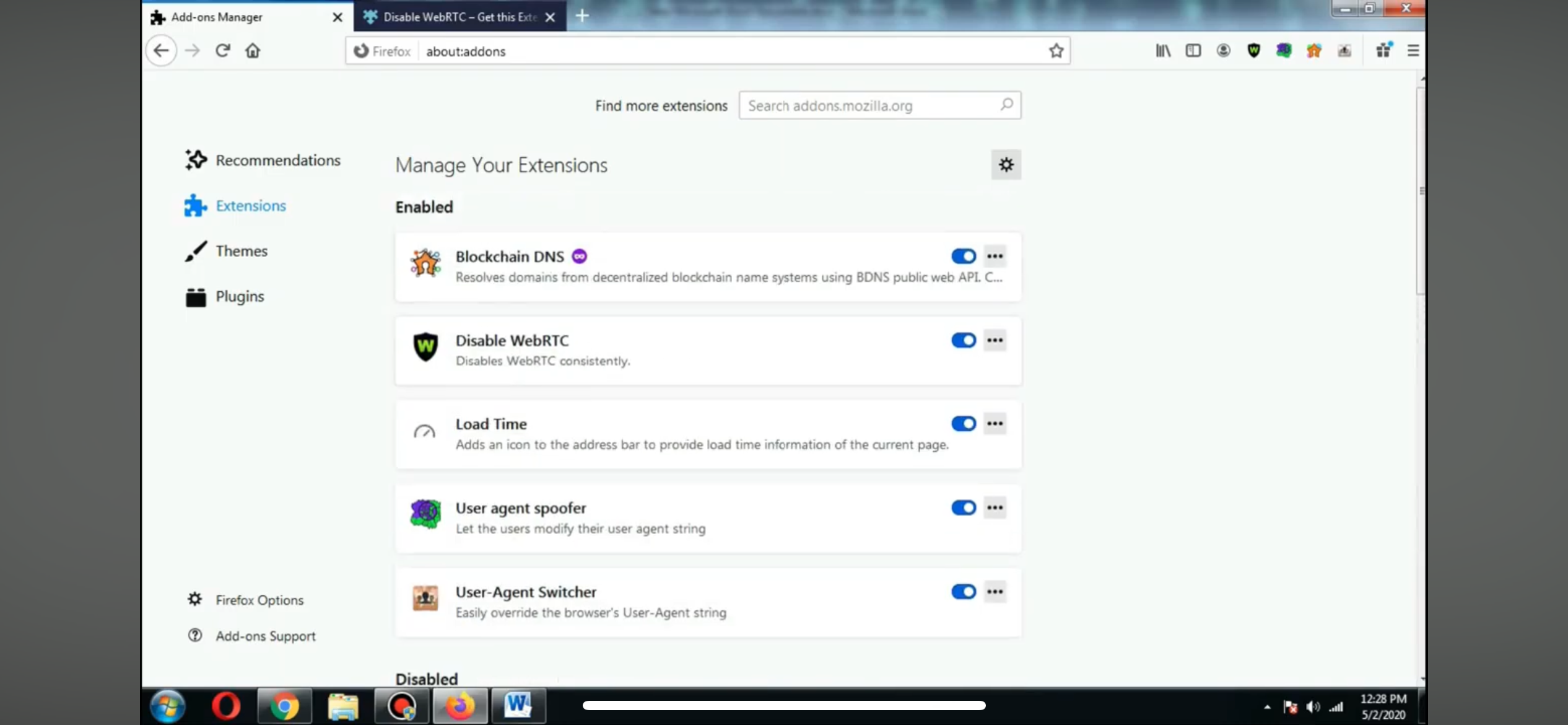Click the search magnifier in addons search
The height and width of the screenshot is (725, 1568).
[x=1006, y=105]
